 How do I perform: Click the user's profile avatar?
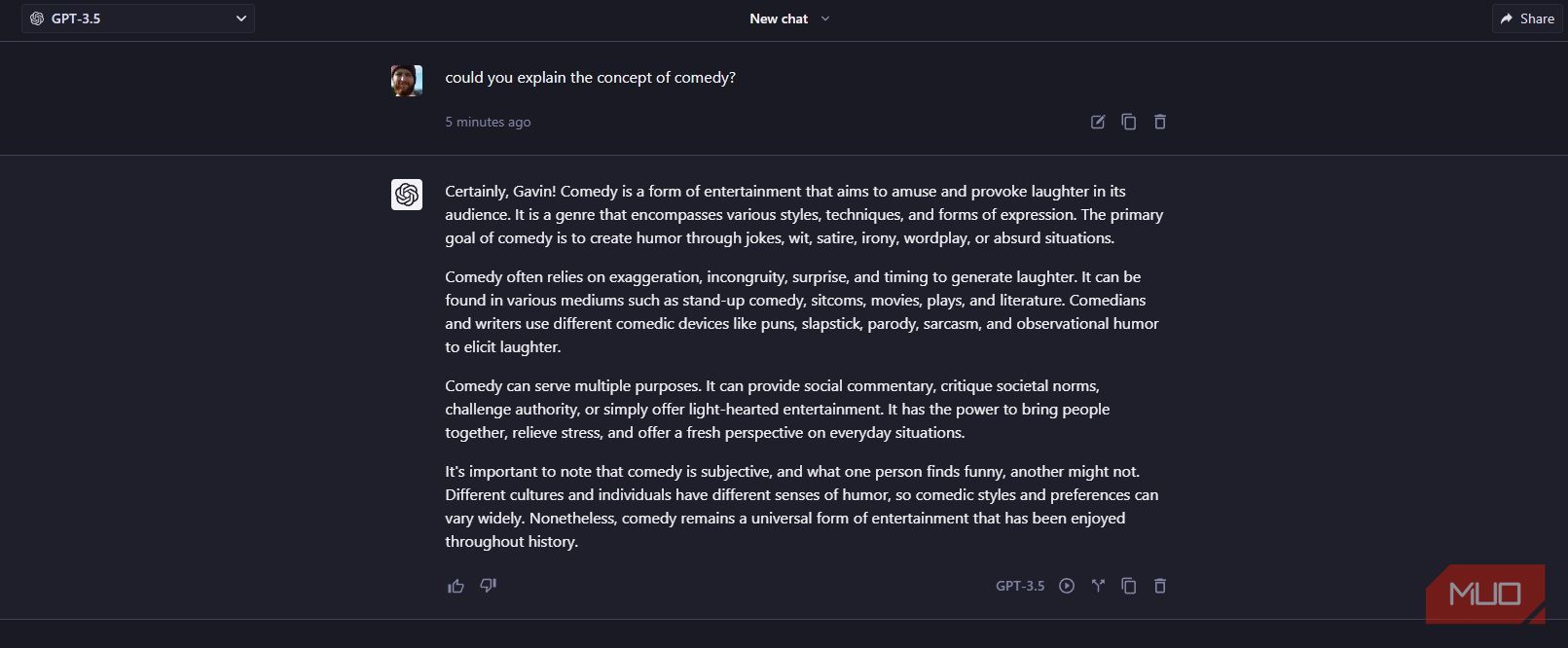pyautogui.click(x=406, y=79)
